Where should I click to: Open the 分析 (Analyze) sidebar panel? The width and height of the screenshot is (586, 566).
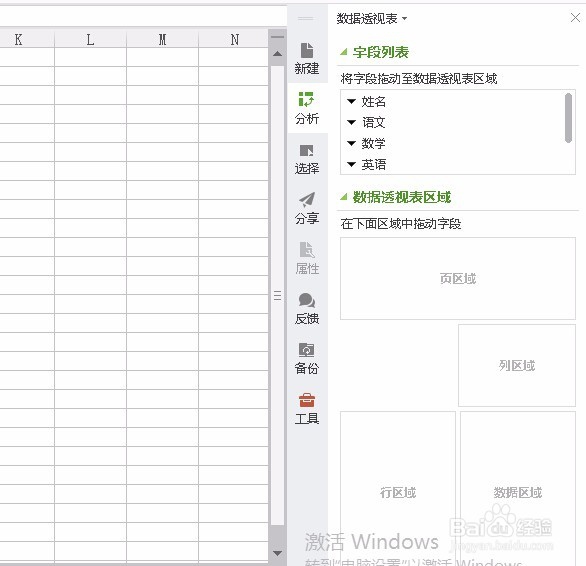tap(307, 108)
